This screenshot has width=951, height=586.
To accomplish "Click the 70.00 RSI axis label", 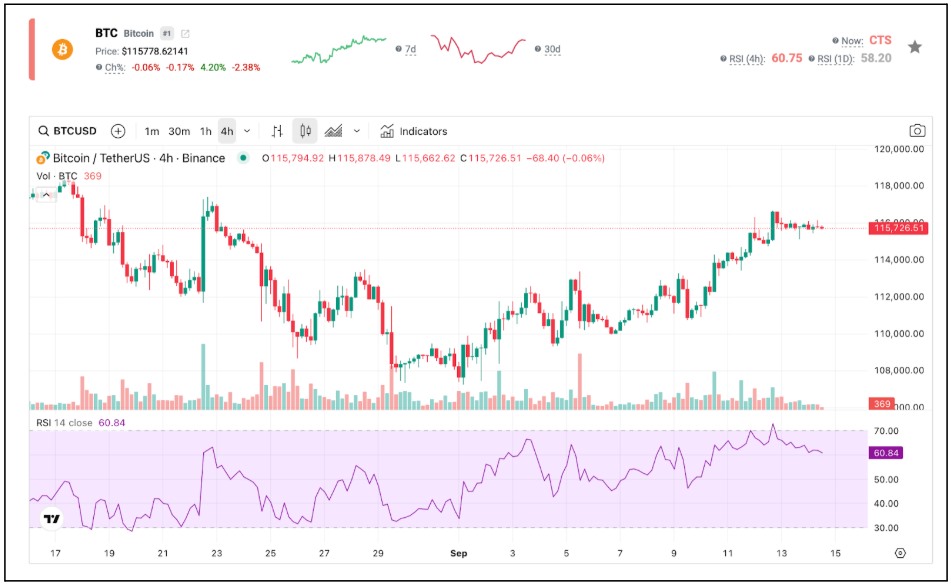I will point(885,431).
